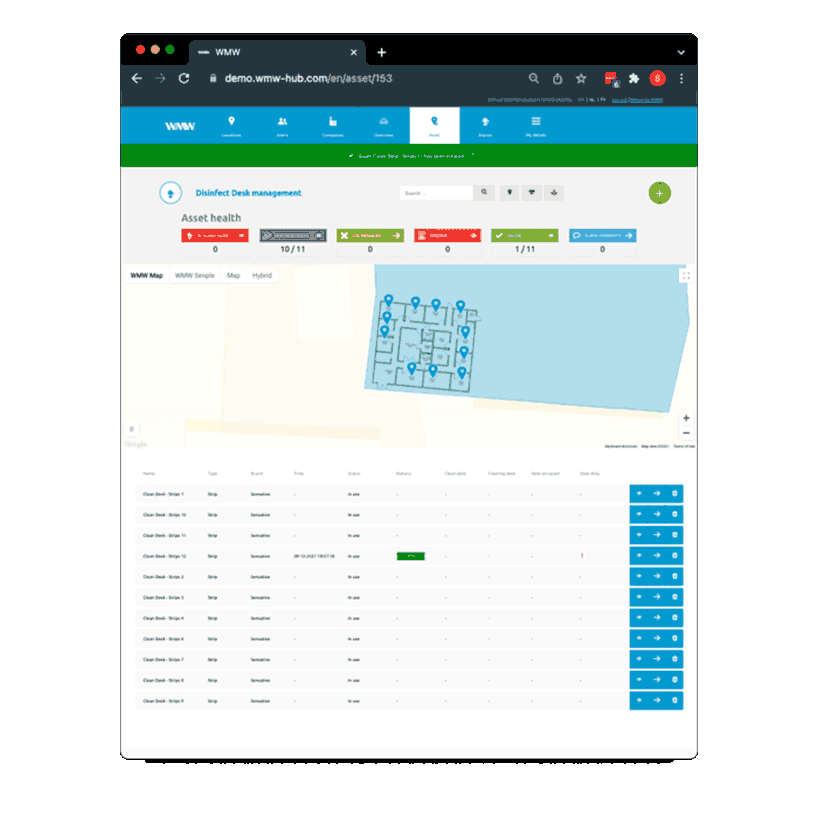Delete Clean Desk - Strips 2 with its trash icon
The width and height of the screenshot is (818, 818).
[675, 576]
